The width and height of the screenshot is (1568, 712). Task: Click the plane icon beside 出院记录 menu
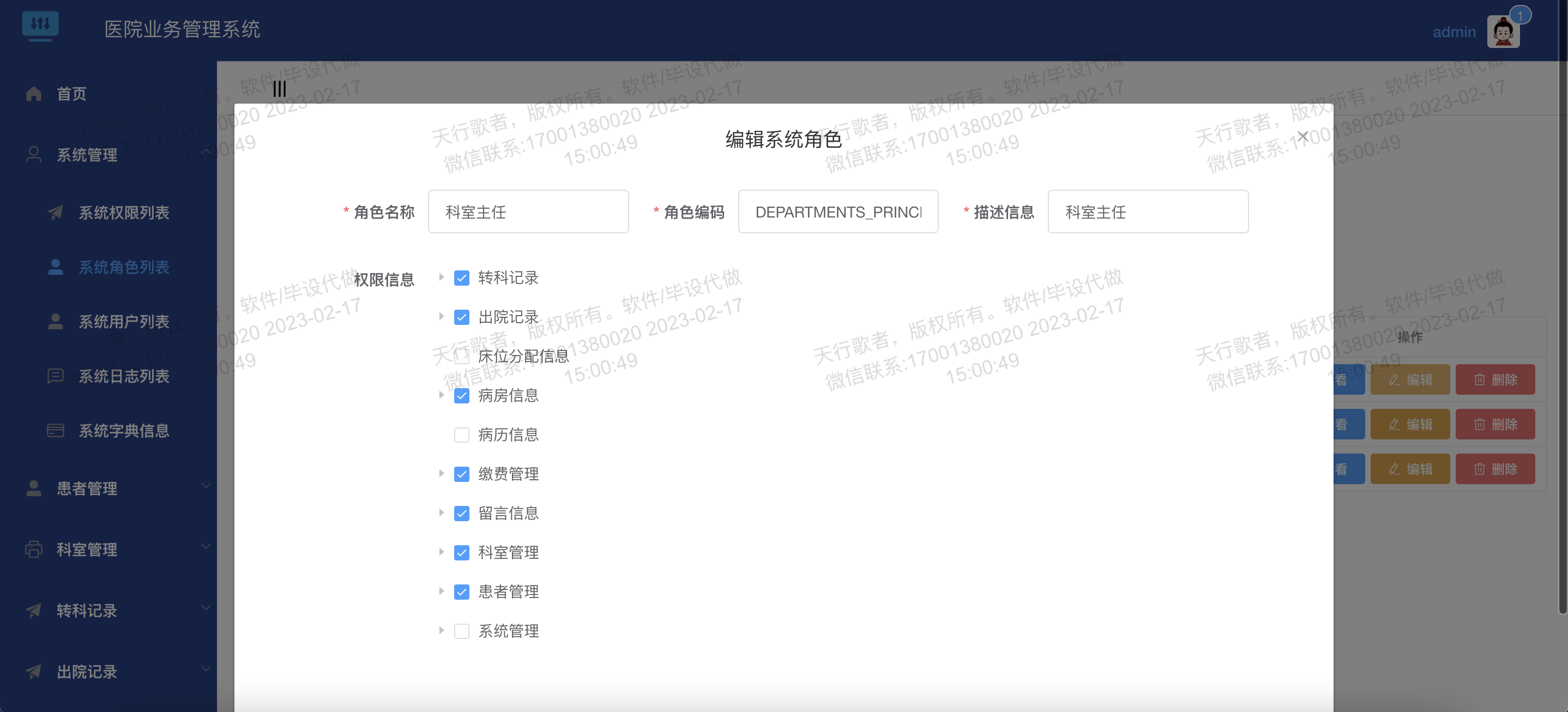(34, 672)
